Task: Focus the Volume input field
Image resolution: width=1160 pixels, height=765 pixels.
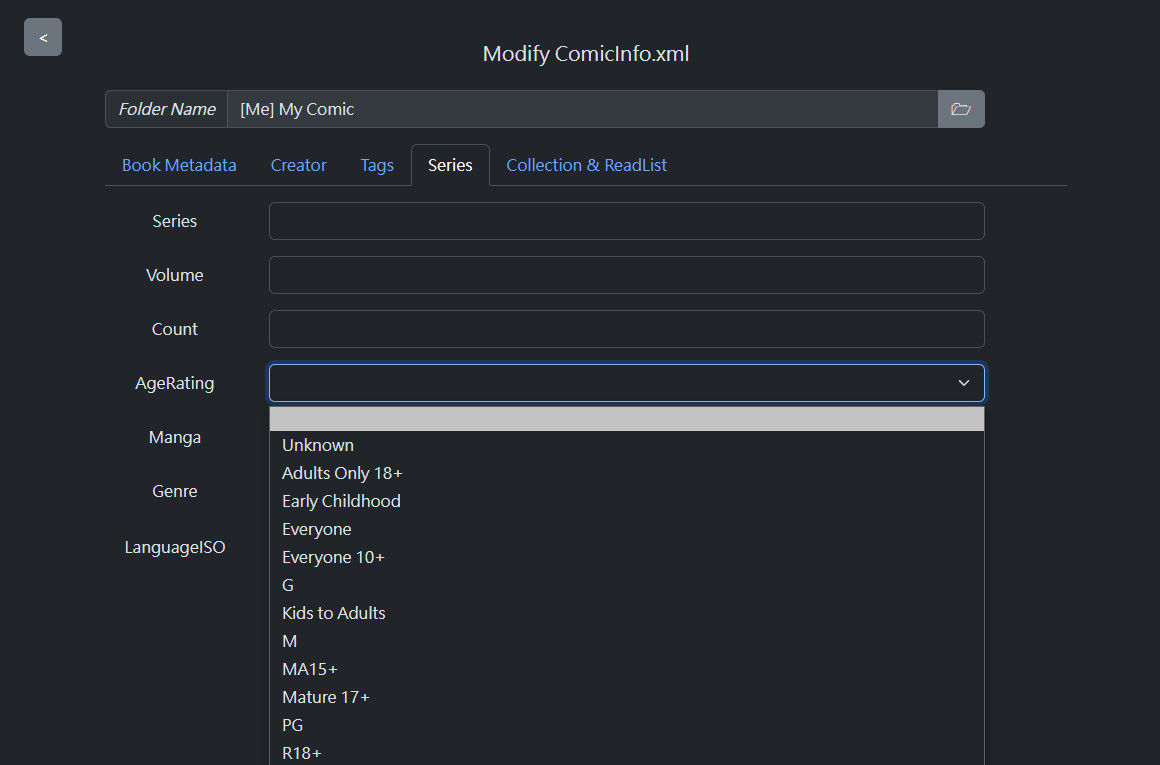Action: click(627, 274)
